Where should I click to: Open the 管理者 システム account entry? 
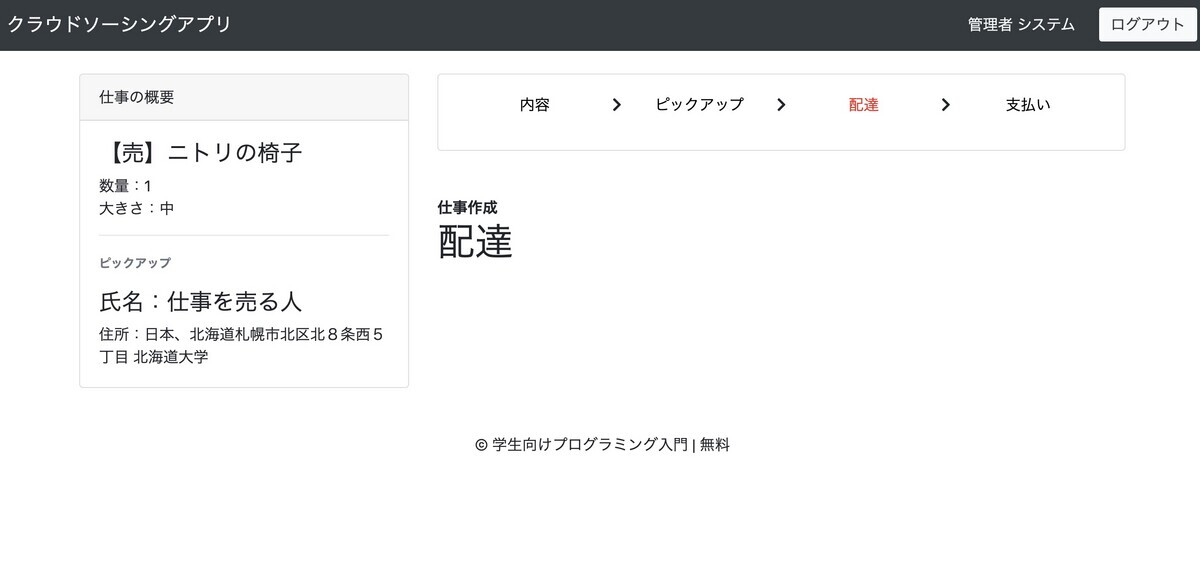1019,24
